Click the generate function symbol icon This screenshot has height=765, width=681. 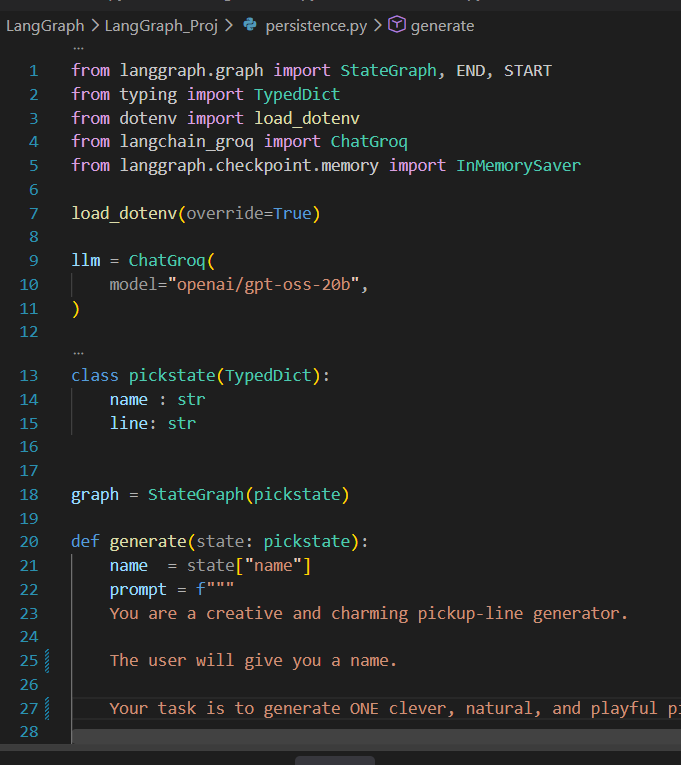pyautogui.click(x=397, y=24)
